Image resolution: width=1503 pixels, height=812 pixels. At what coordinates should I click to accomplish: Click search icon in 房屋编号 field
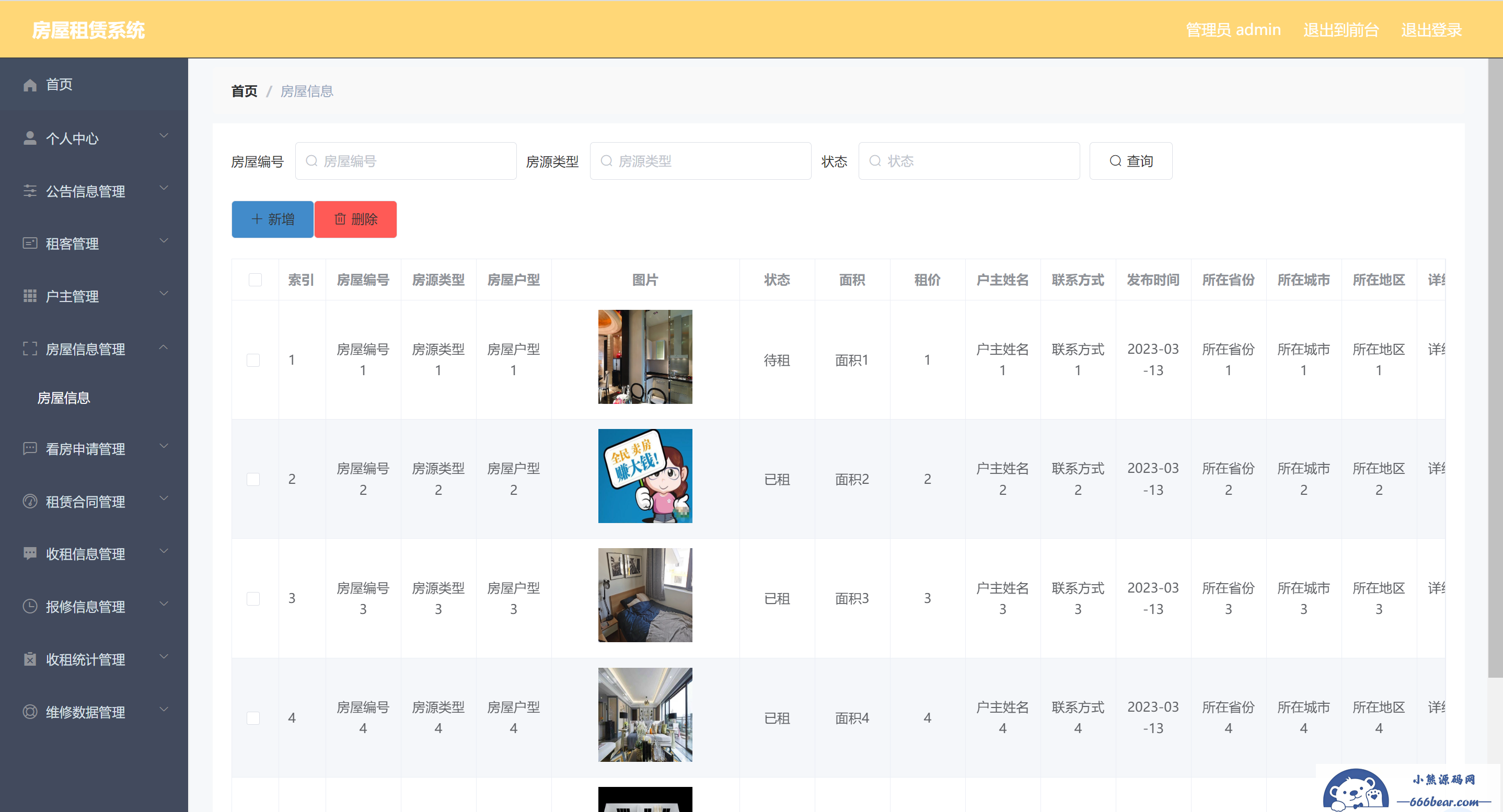(x=311, y=161)
